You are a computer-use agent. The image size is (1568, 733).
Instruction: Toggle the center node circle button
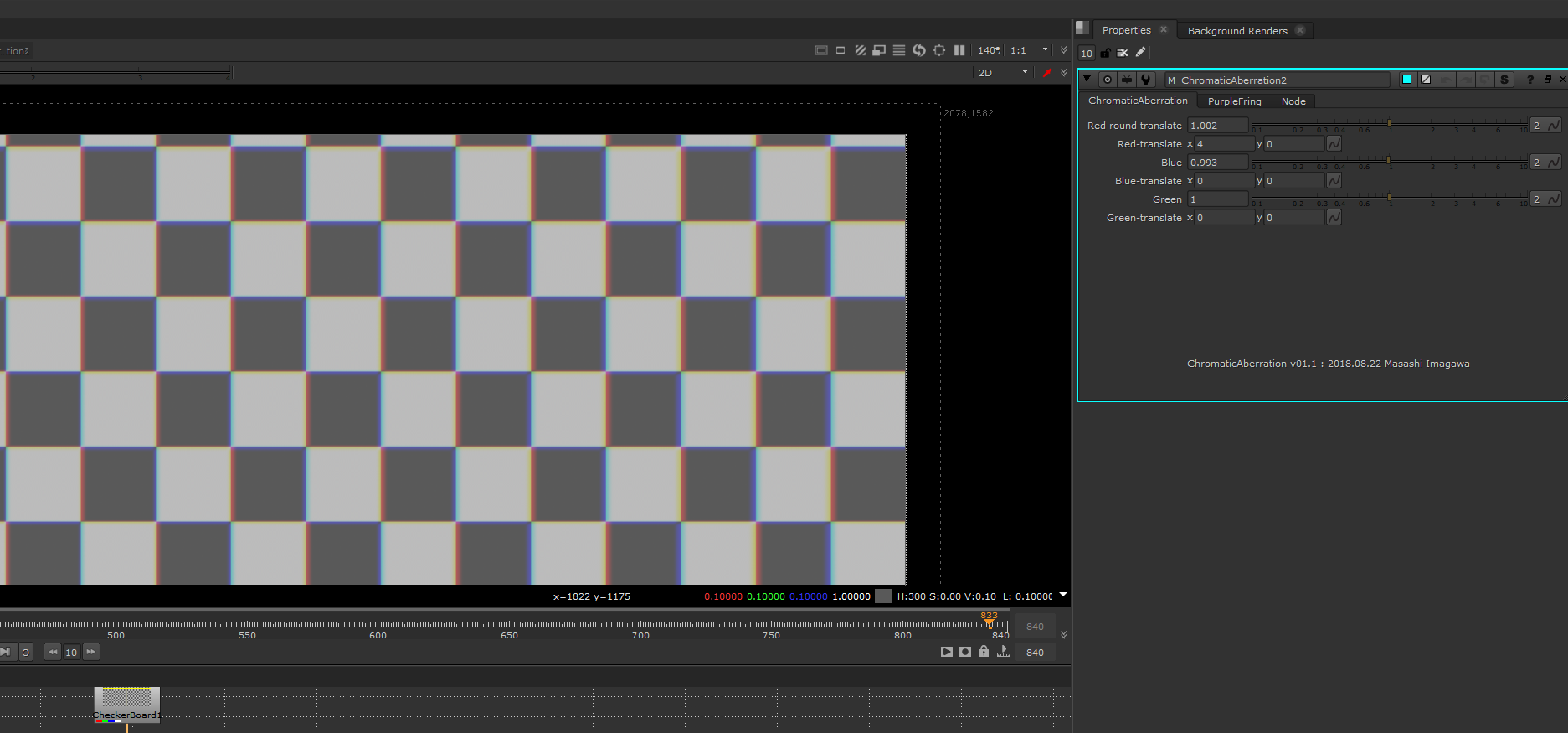coord(1108,80)
